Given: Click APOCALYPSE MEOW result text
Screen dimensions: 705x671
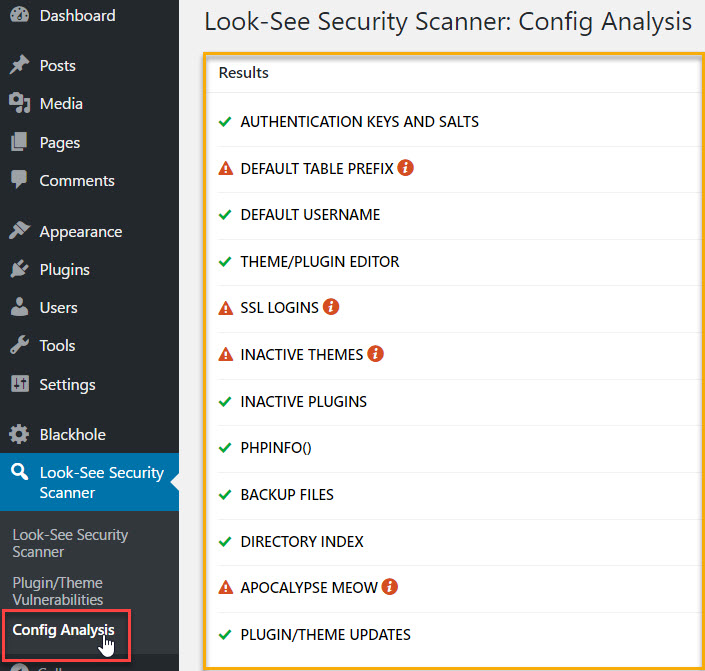Looking at the screenshot, I should 309,587.
